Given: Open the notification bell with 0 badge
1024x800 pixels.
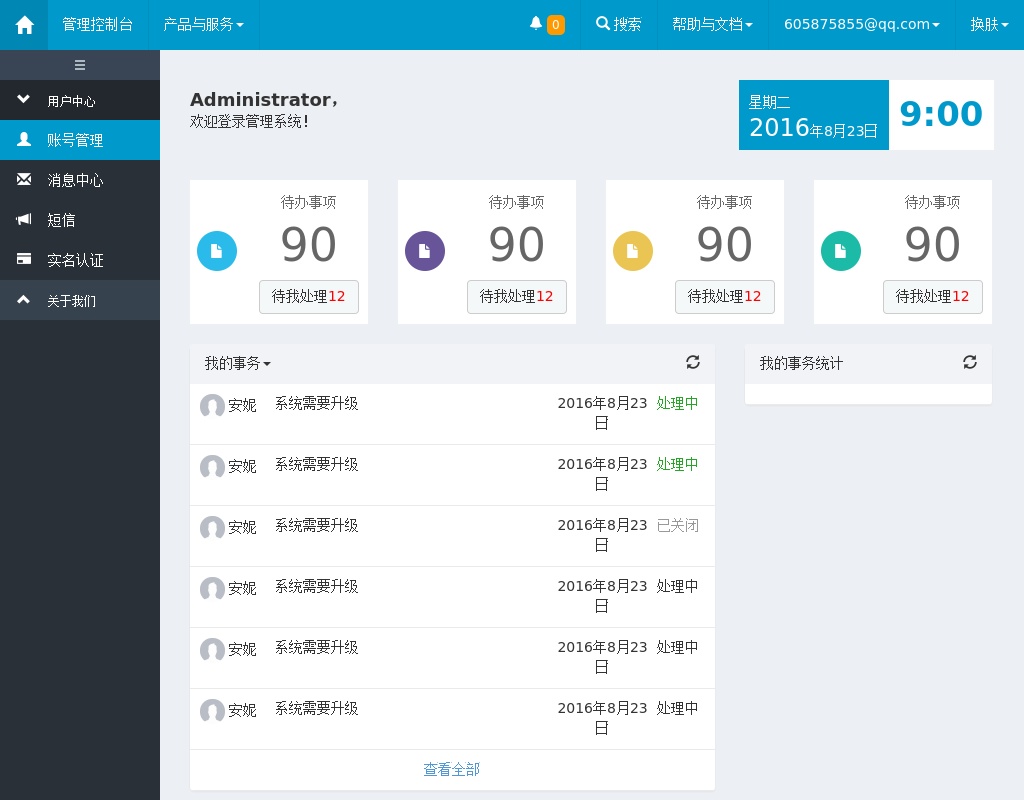Looking at the screenshot, I should [546, 25].
